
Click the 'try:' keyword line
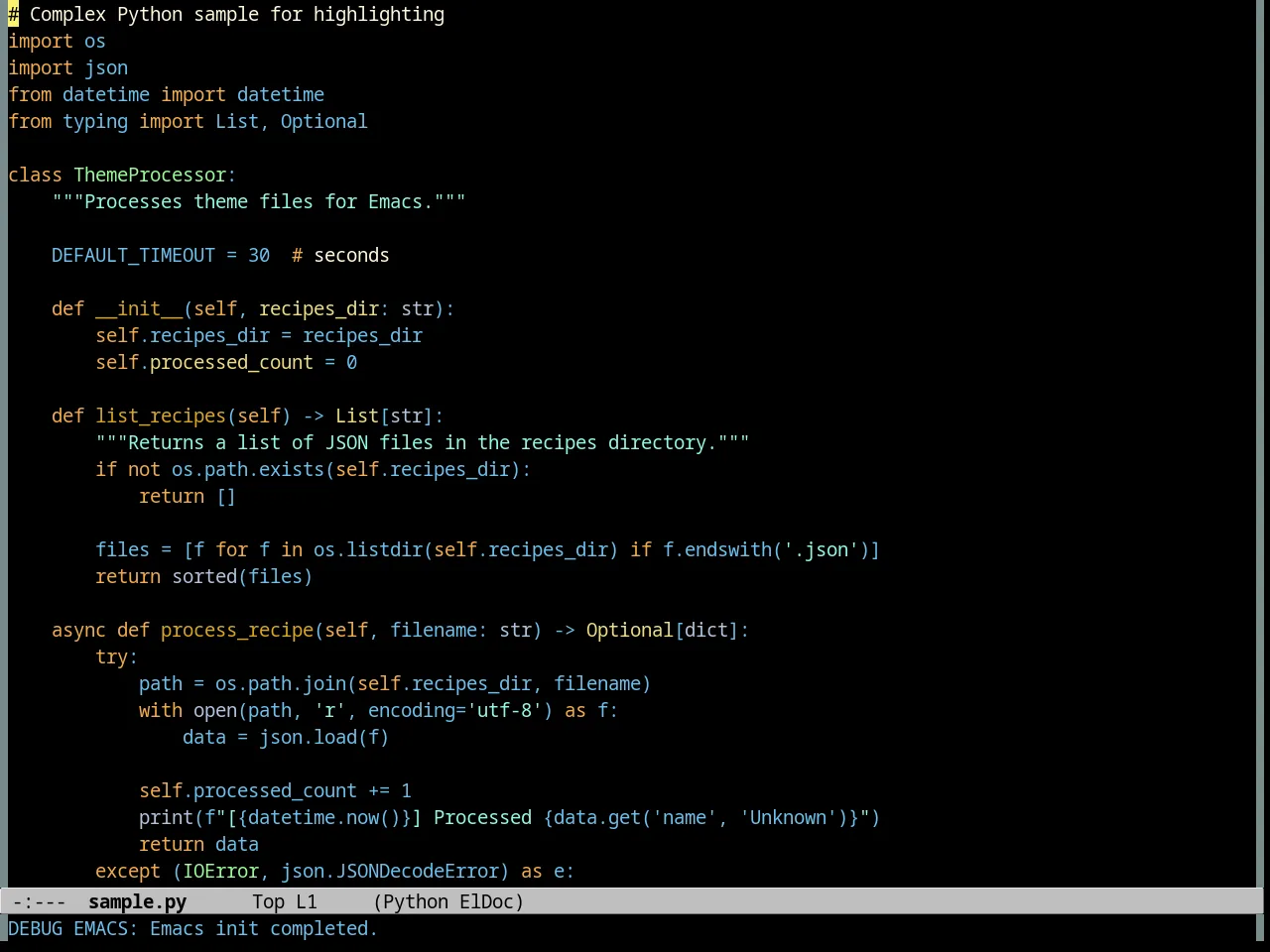pos(117,656)
